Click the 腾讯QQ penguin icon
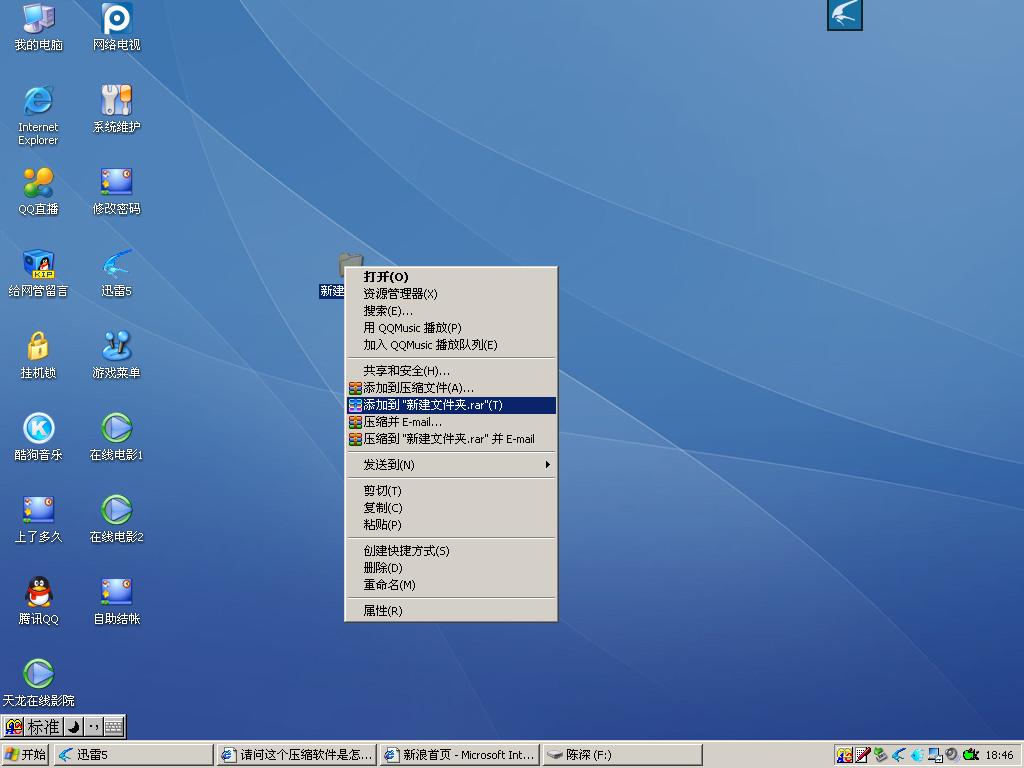This screenshot has width=1024, height=768. (38, 593)
